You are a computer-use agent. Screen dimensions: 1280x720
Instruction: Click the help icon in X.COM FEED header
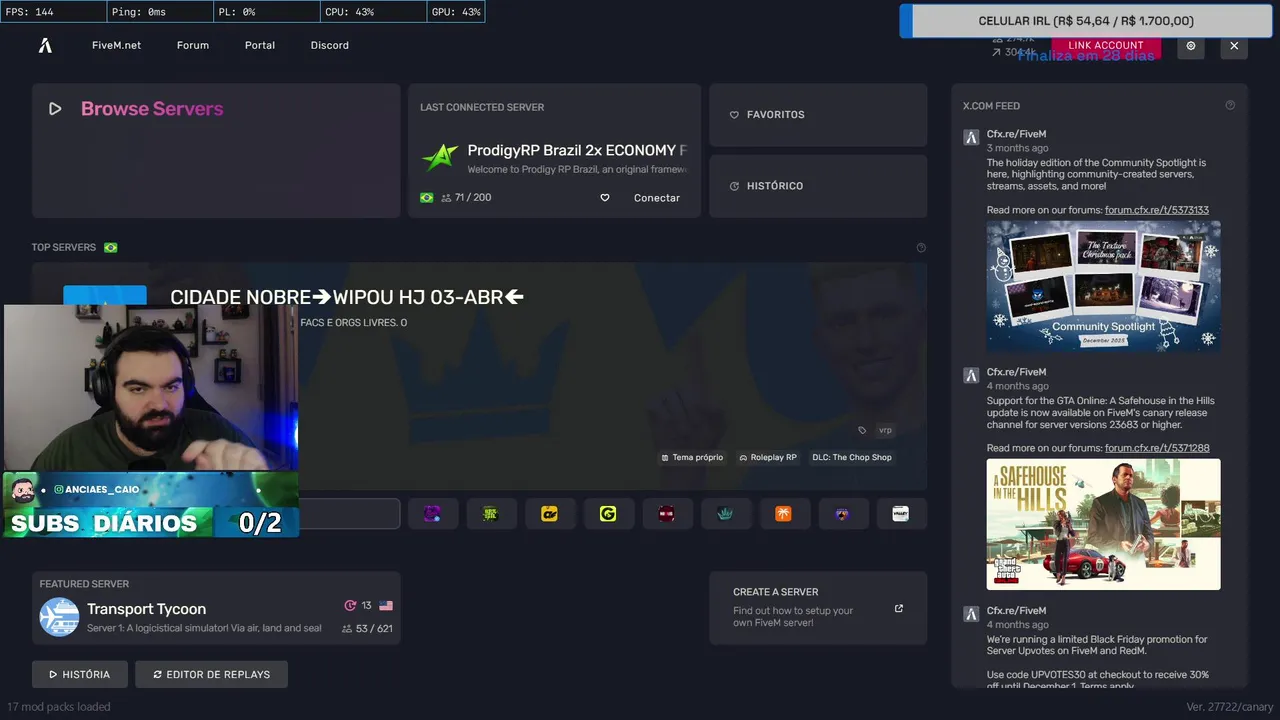pos(1230,105)
